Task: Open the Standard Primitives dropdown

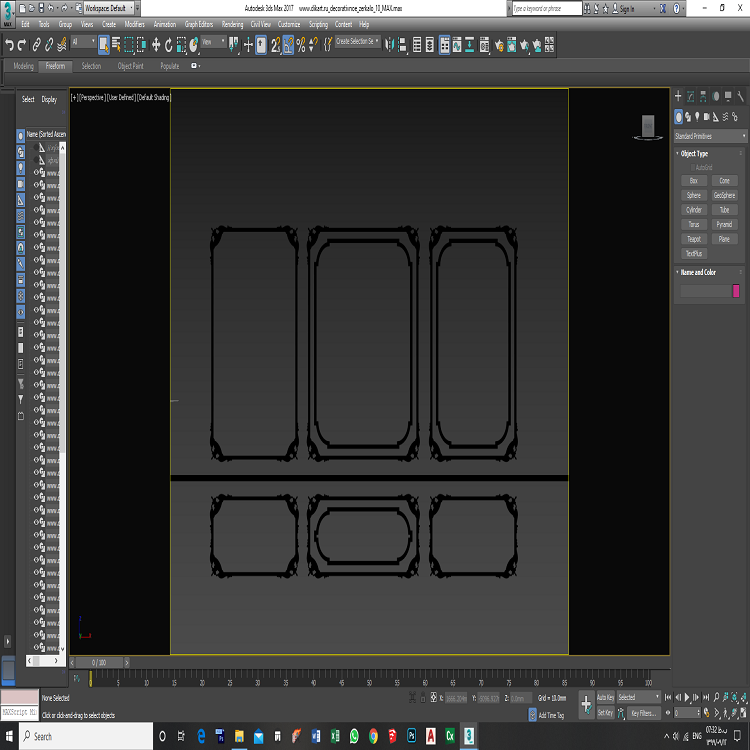Action: (710, 136)
